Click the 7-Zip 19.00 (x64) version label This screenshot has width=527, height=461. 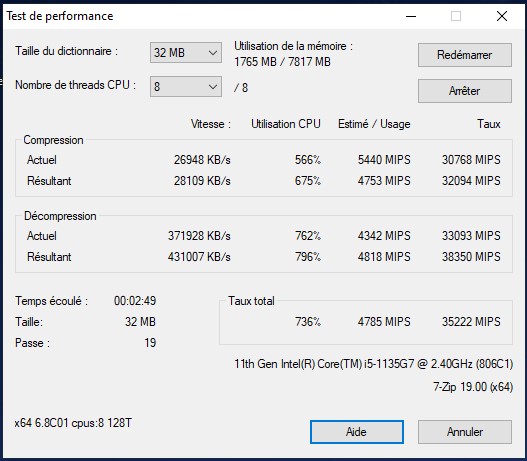click(x=473, y=387)
